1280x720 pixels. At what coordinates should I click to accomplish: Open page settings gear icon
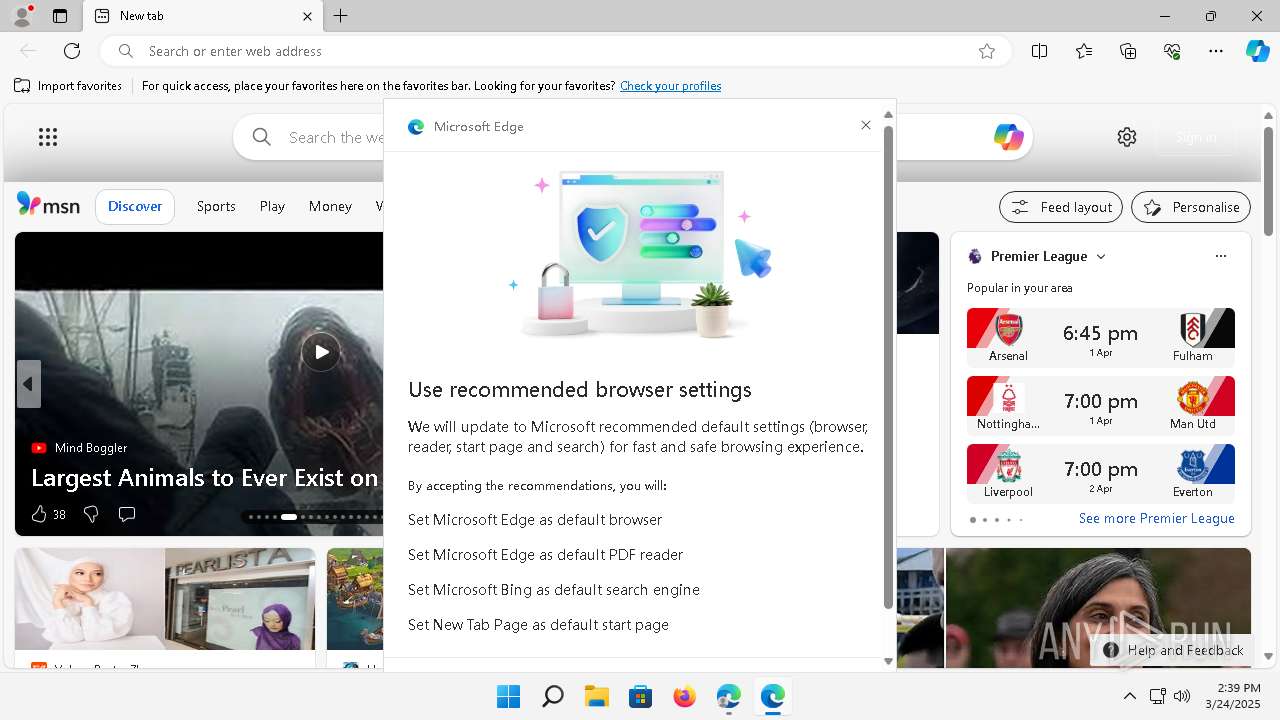point(1127,137)
